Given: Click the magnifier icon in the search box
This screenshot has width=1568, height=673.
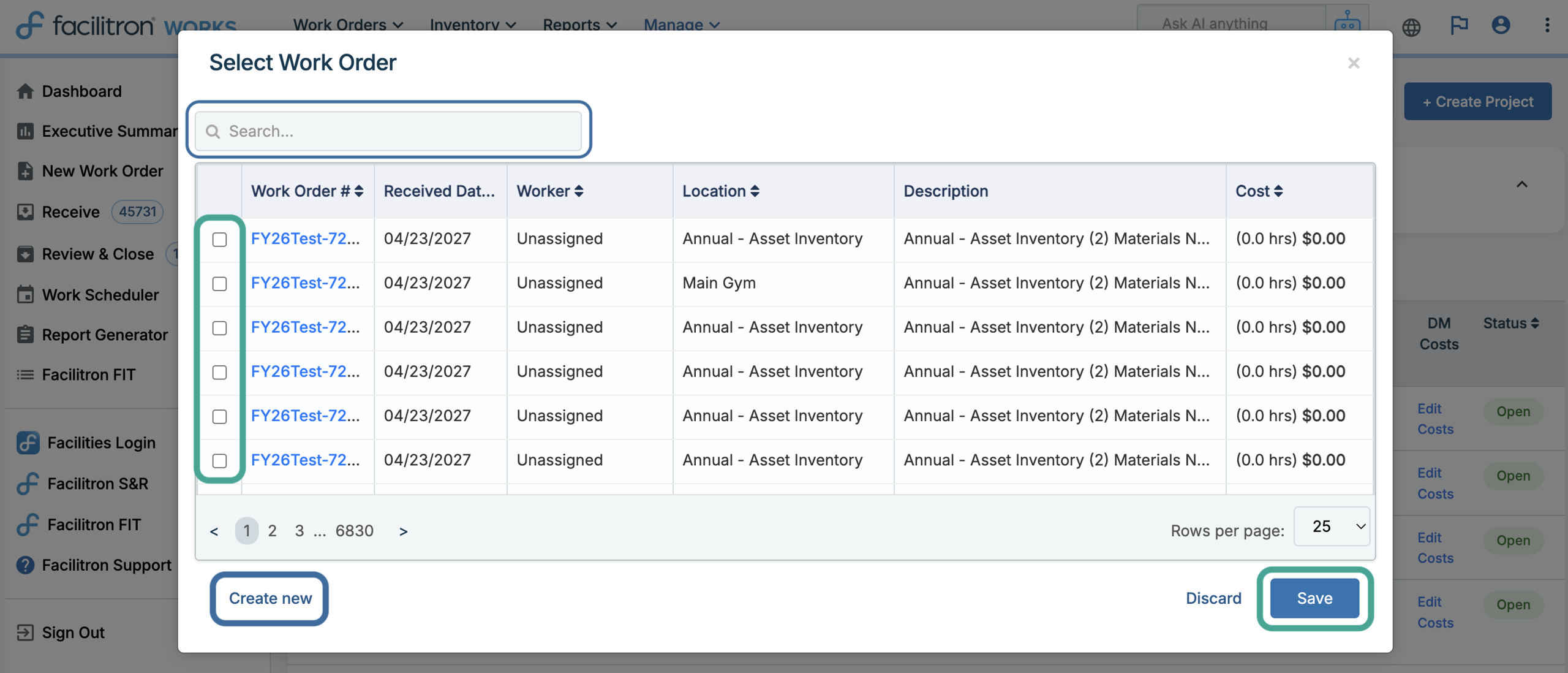Looking at the screenshot, I should pyautogui.click(x=213, y=131).
